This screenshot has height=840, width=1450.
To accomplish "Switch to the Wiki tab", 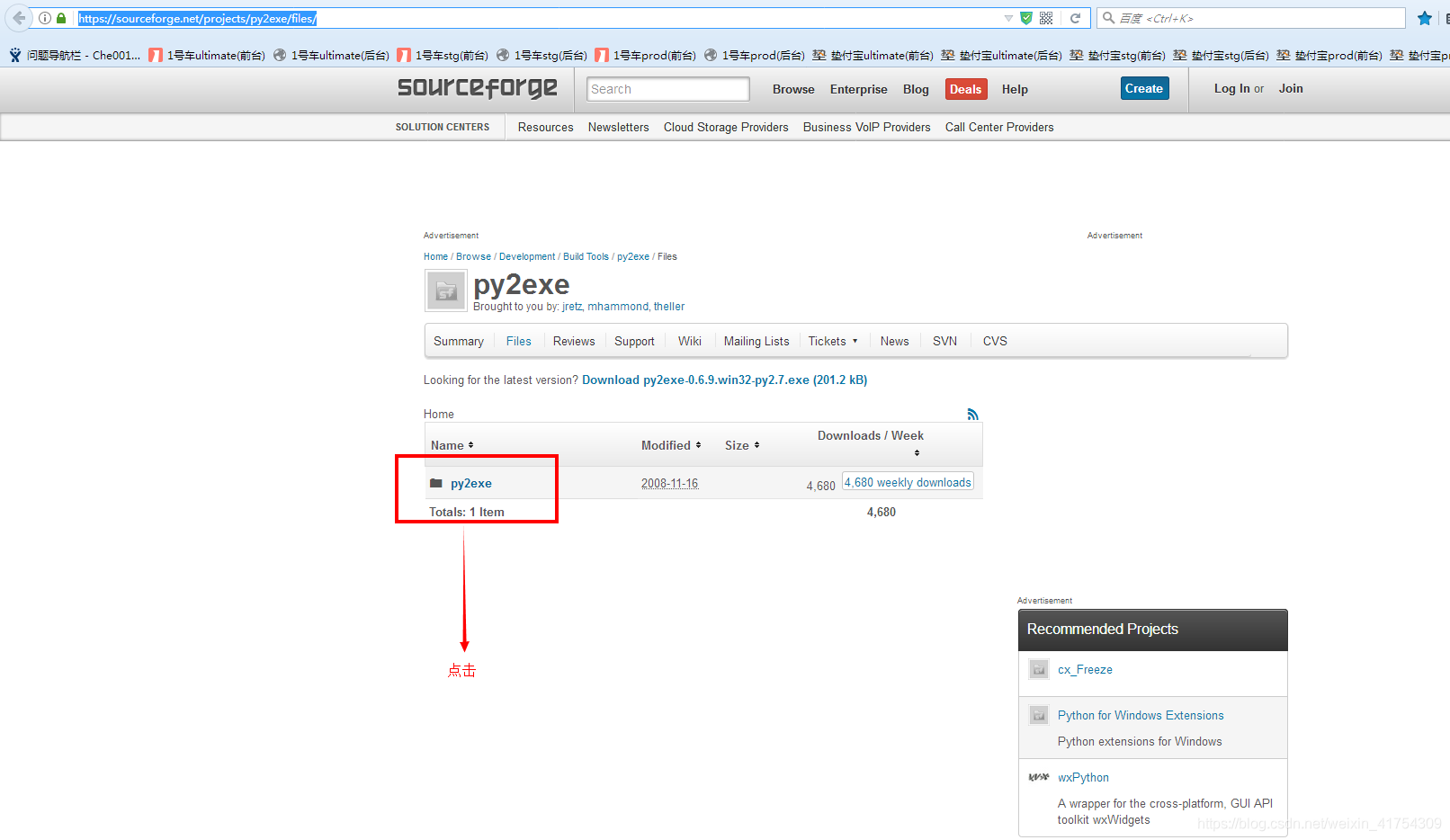I will coord(689,341).
